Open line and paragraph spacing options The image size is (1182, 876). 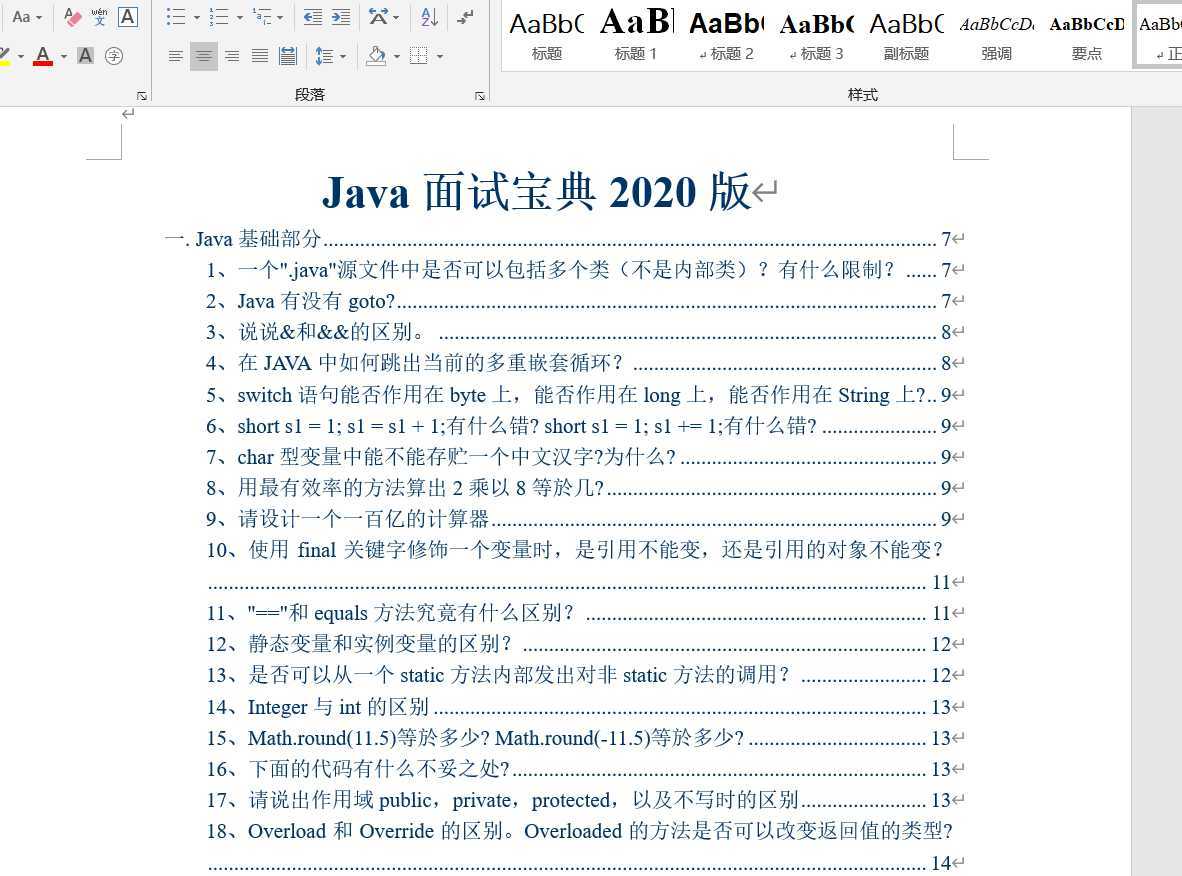tap(330, 56)
